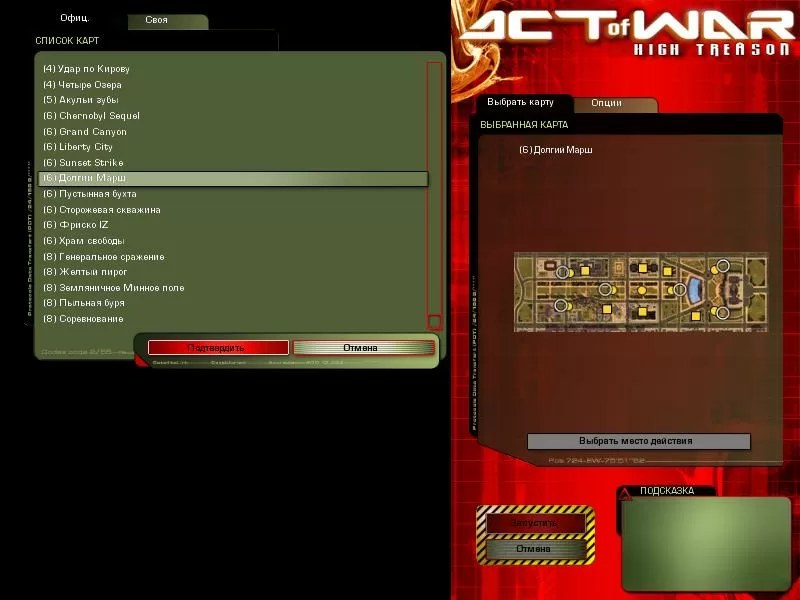Viewport: 800px width, 600px height.
Task: Click the map list scrollbar track
Action: click(434, 188)
